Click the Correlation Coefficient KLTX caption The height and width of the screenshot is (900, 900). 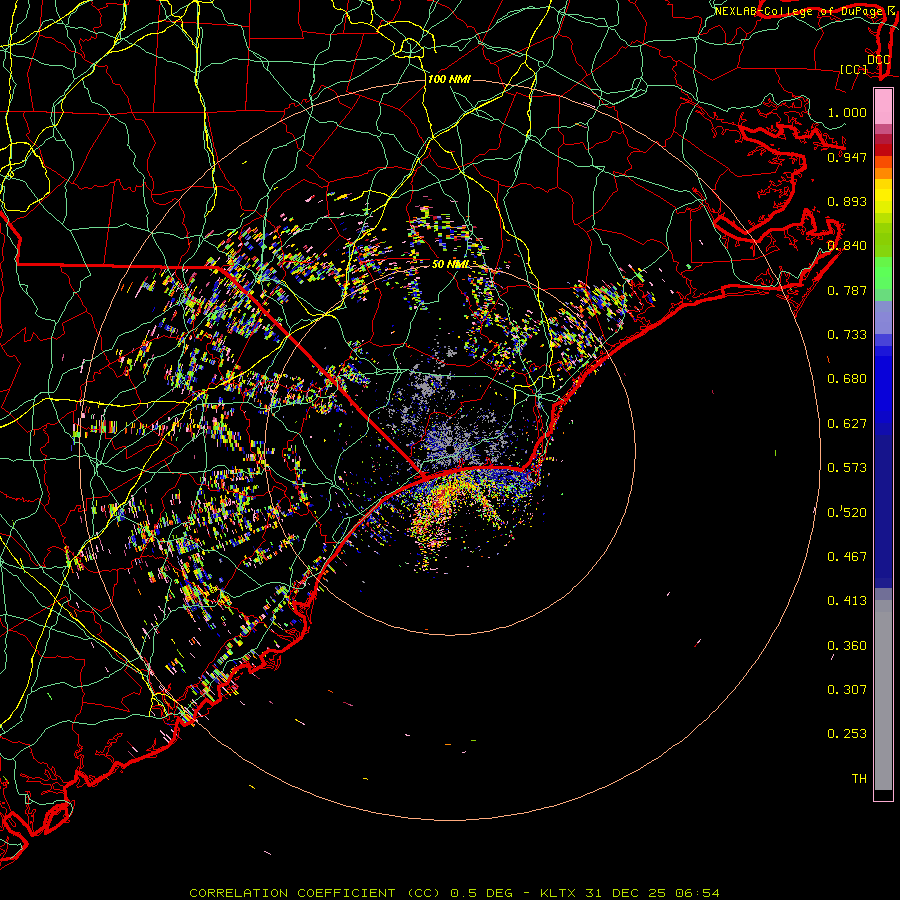click(454, 893)
